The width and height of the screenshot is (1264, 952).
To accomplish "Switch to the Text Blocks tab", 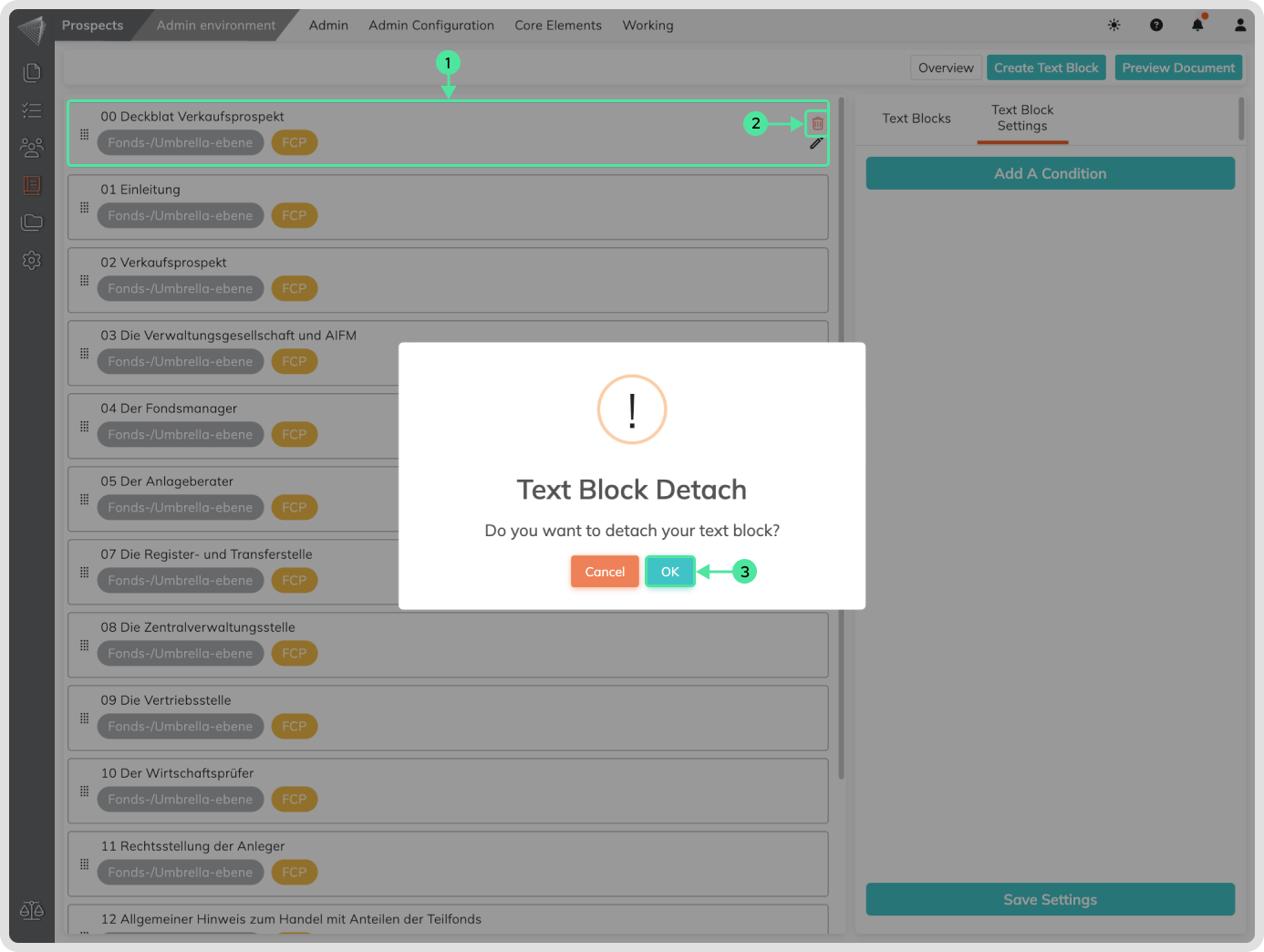I will point(916,119).
